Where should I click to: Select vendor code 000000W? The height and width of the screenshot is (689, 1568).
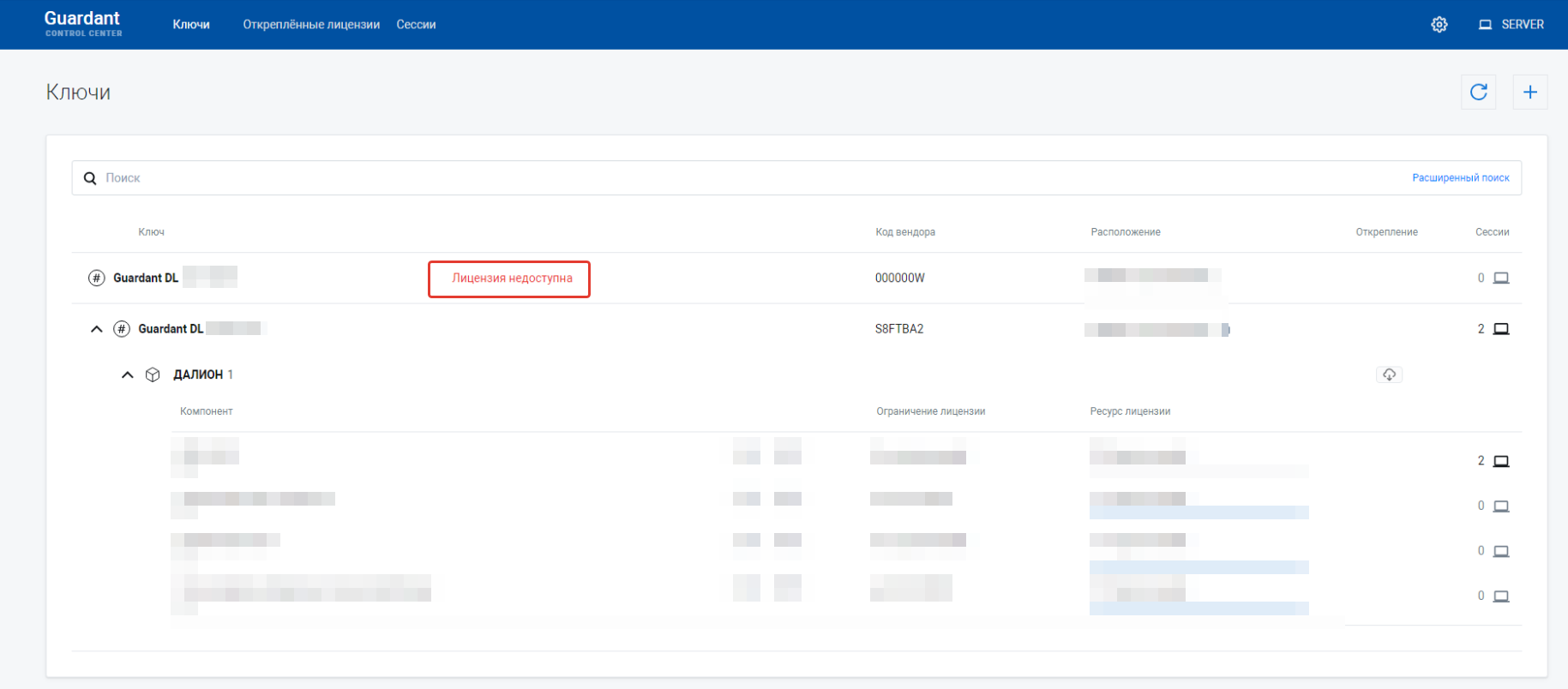(x=899, y=278)
